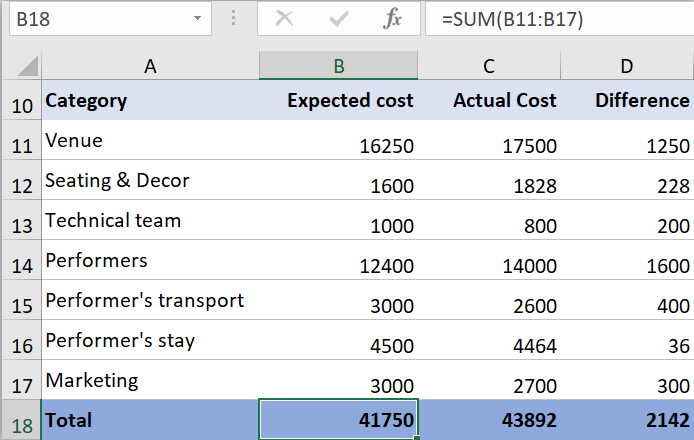Click the Category header cell
This screenshot has height=440, width=694.
(x=150, y=100)
